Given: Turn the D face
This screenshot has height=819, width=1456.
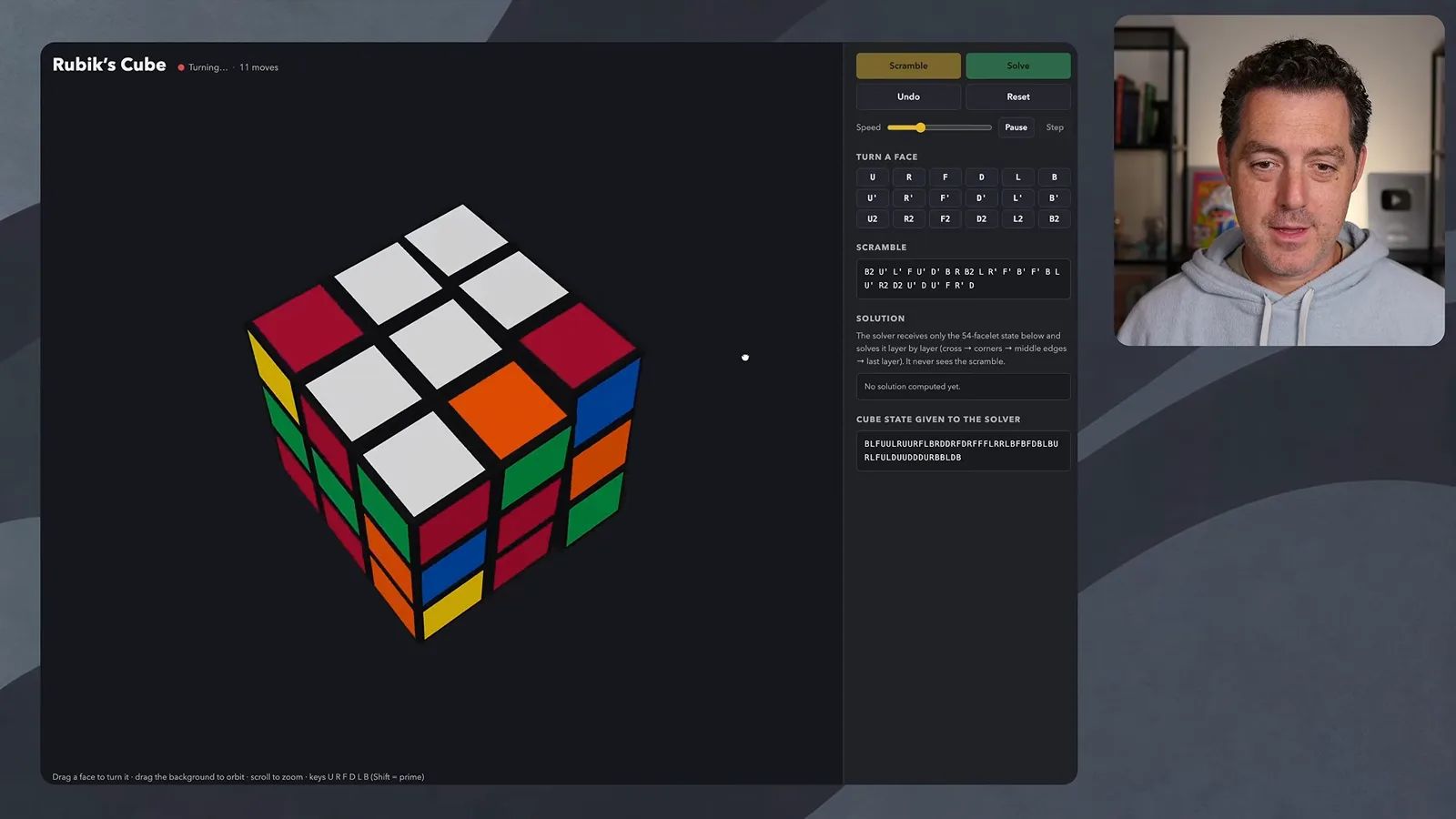Looking at the screenshot, I should click(981, 177).
